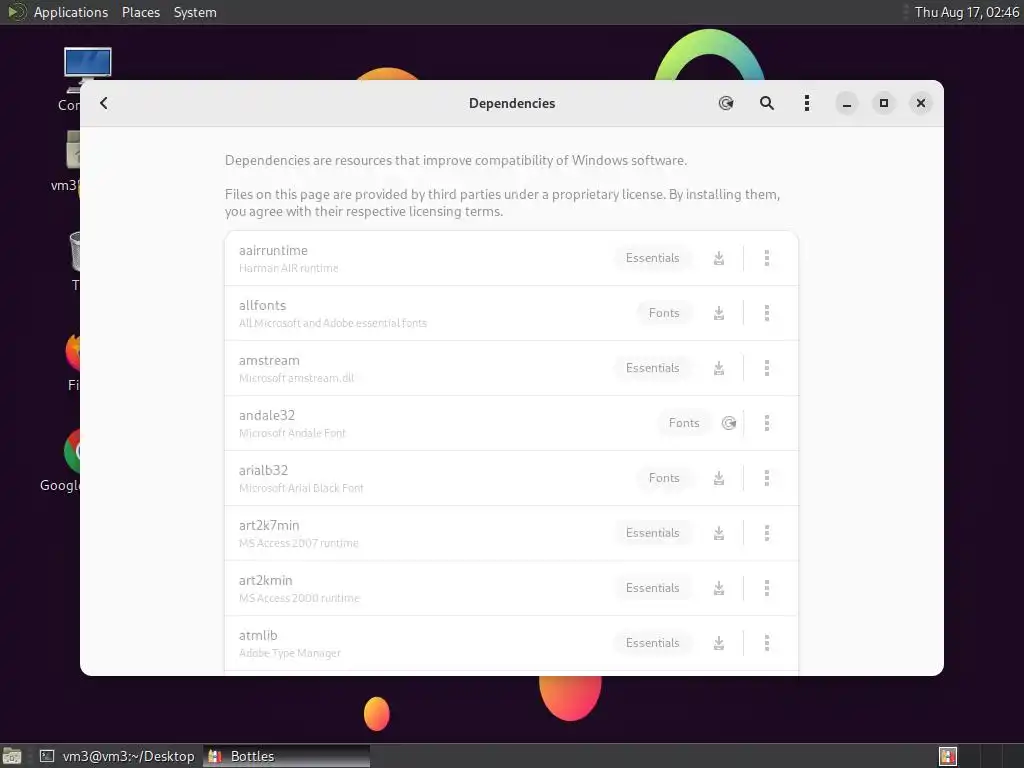Image resolution: width=1024 pixels, height=768 pixels.
Task: Open options menu for amstream row
Action: [x=767, y=368]
